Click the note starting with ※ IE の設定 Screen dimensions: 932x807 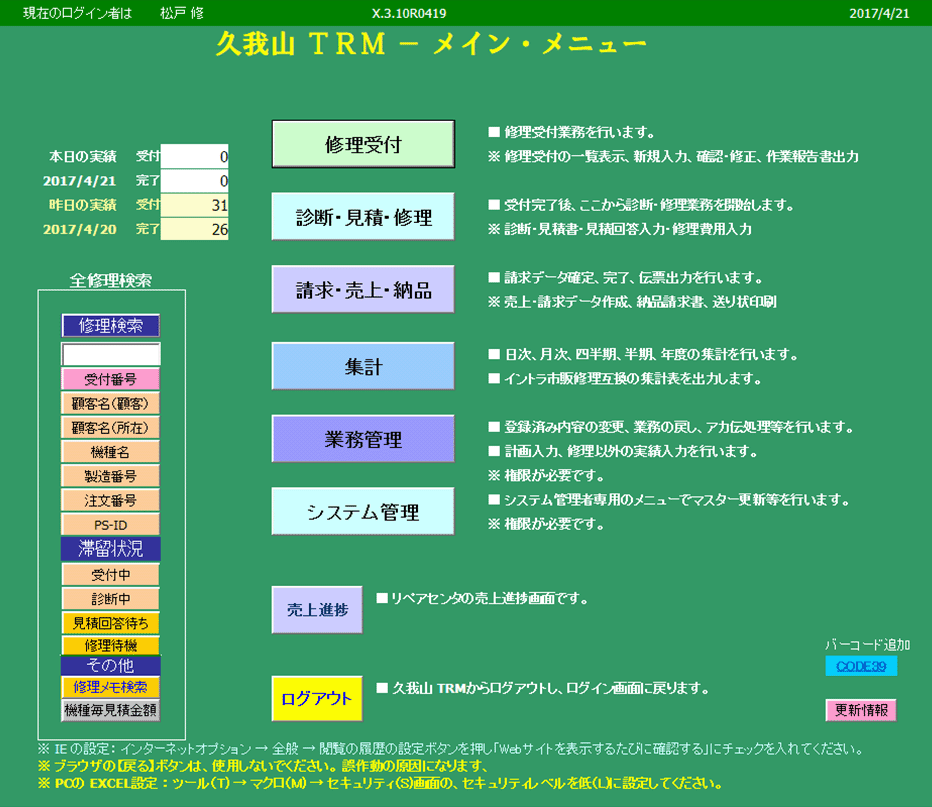coord(450,748)
